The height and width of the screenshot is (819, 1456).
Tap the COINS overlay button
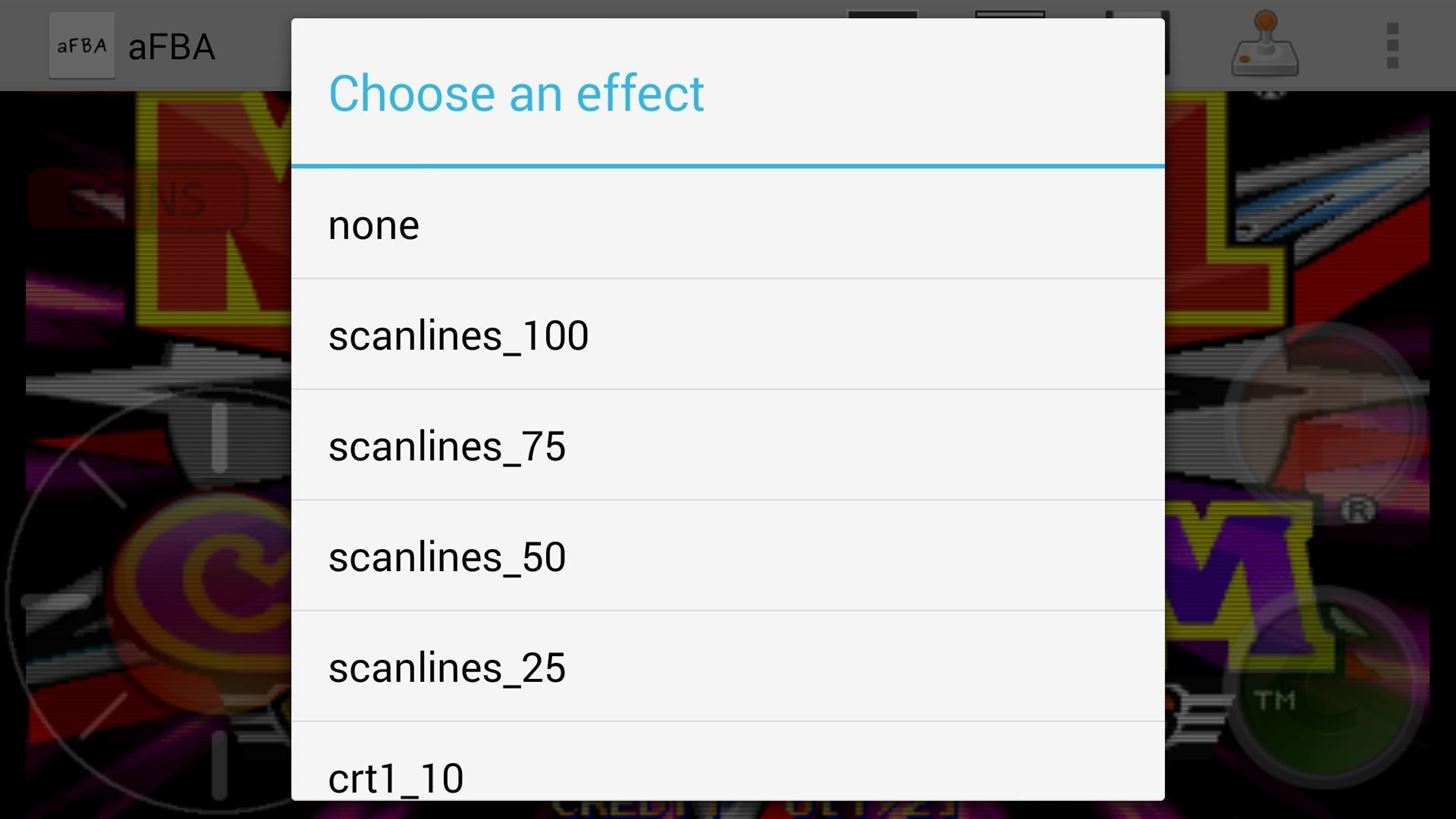(137, 198)
